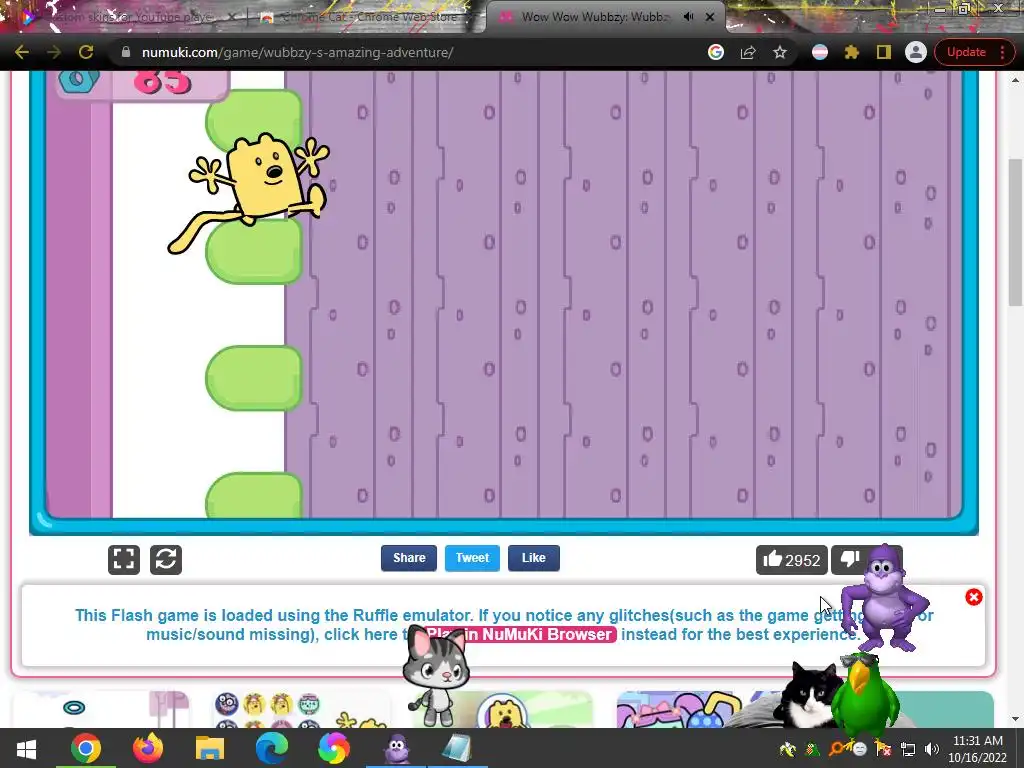Dismiss the Ruffle emulator notice
This screenshot has width=1024, height=768.
tap(974, 597)
